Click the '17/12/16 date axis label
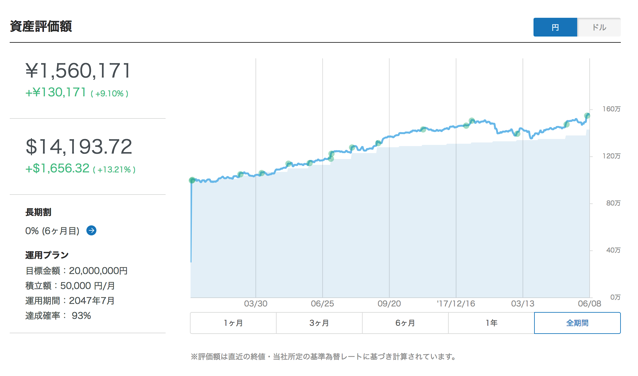 (x=456, y=304)
